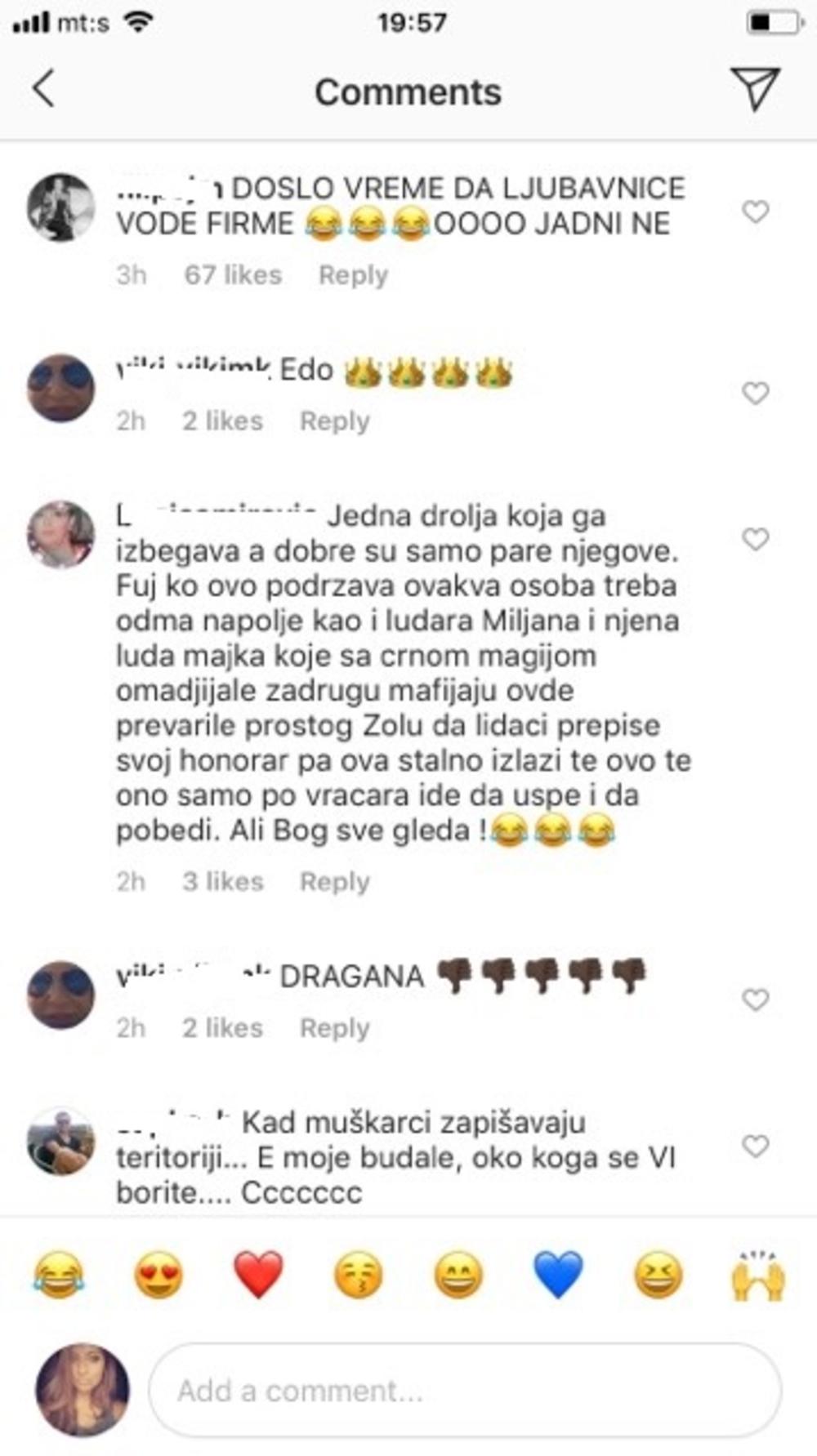Like the DRAGANA thumbs-down comment
817x1456 pixels.
click(756, 1000)
